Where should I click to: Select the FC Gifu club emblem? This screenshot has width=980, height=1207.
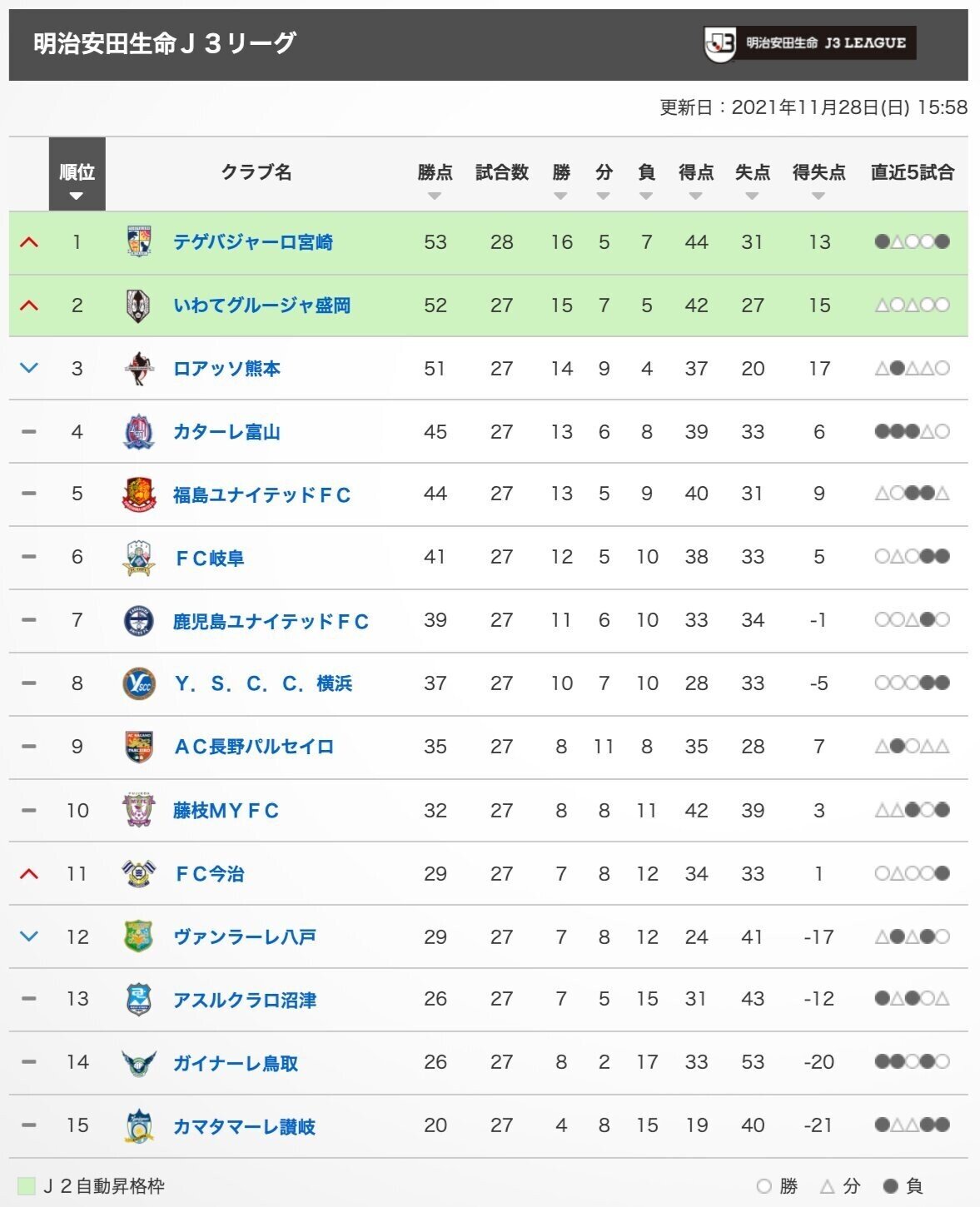coord(139,559)
